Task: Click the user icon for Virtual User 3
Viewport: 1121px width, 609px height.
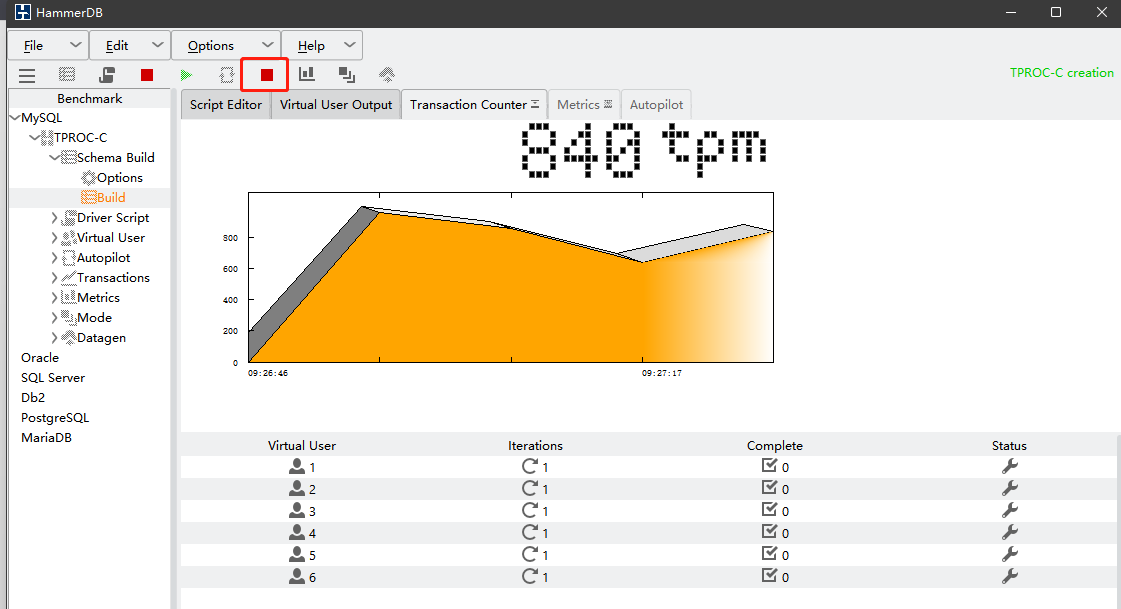Action: tap(297, 510)
